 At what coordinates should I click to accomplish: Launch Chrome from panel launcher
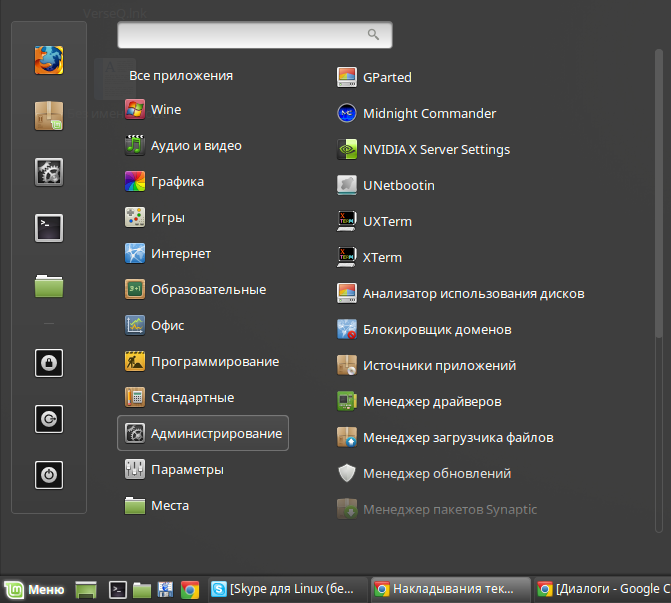[x=190, y=590]
